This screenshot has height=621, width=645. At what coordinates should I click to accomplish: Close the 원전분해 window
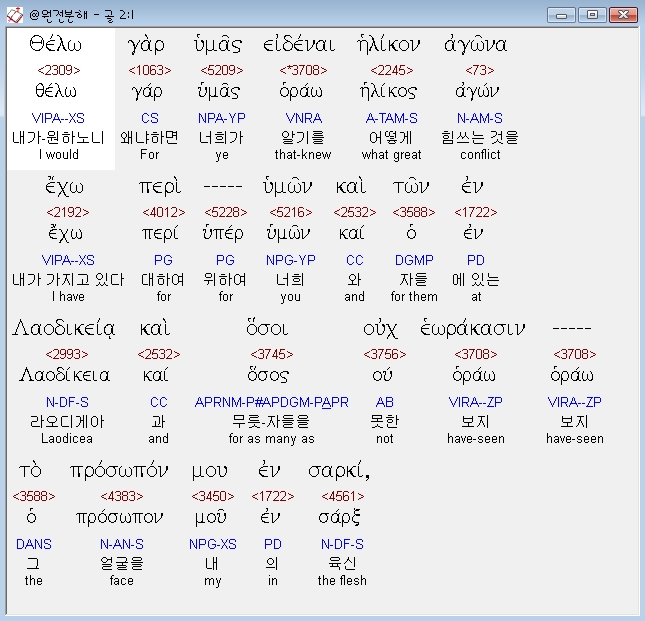click(623, 15)
